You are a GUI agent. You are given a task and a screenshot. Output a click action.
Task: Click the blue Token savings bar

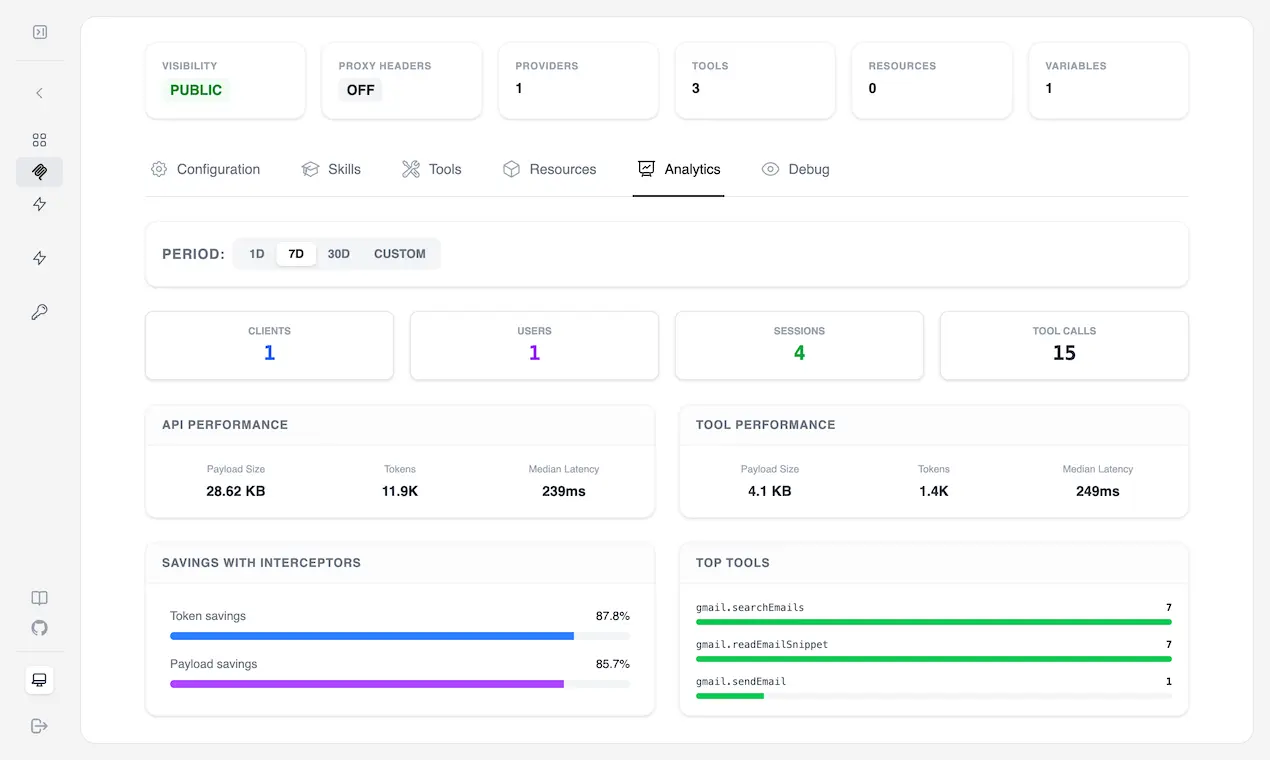pyautogui.click(x=372, y=636)
